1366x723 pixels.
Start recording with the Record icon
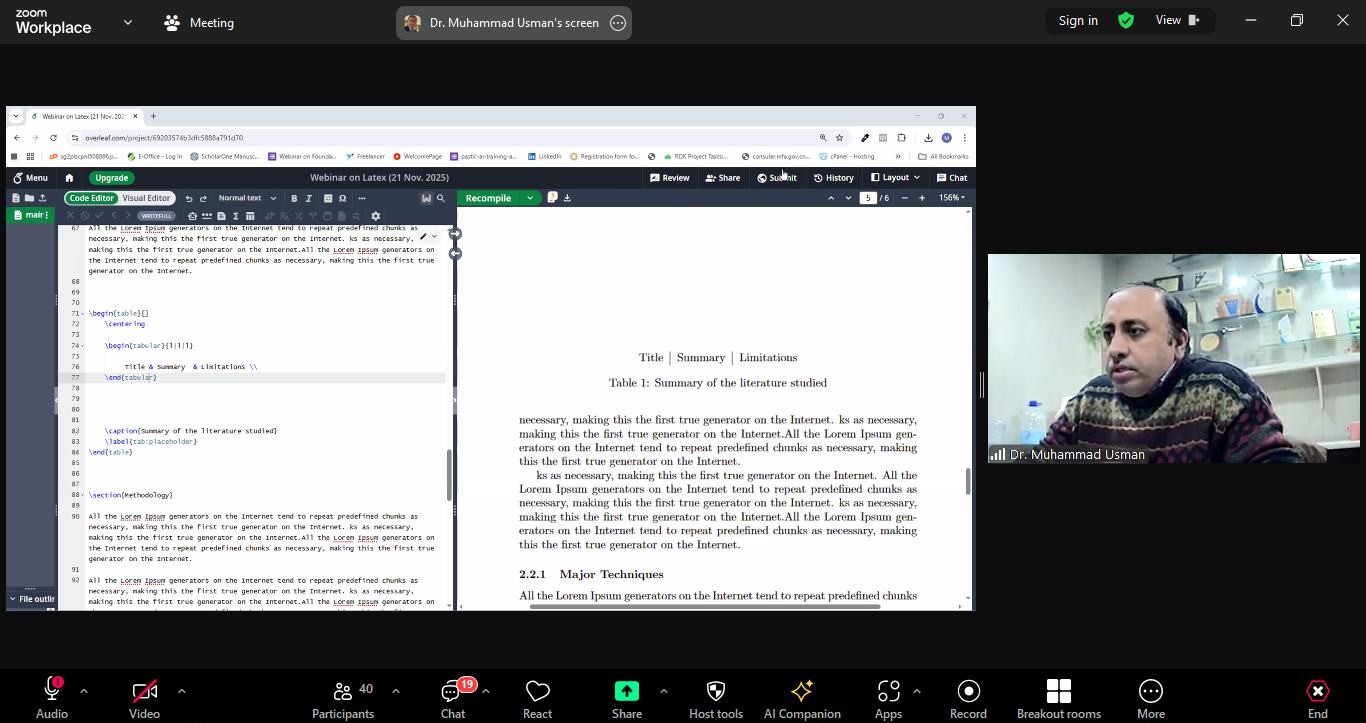967,698
